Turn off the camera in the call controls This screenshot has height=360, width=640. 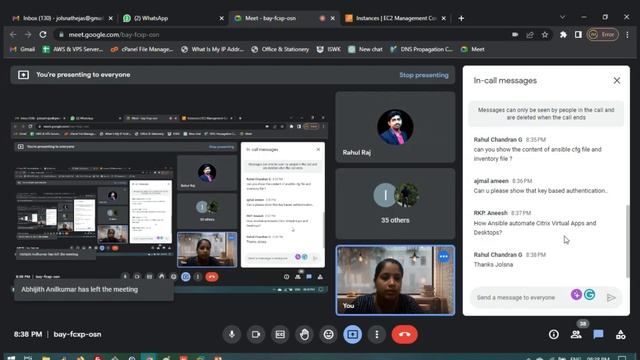tap(256, 335)
